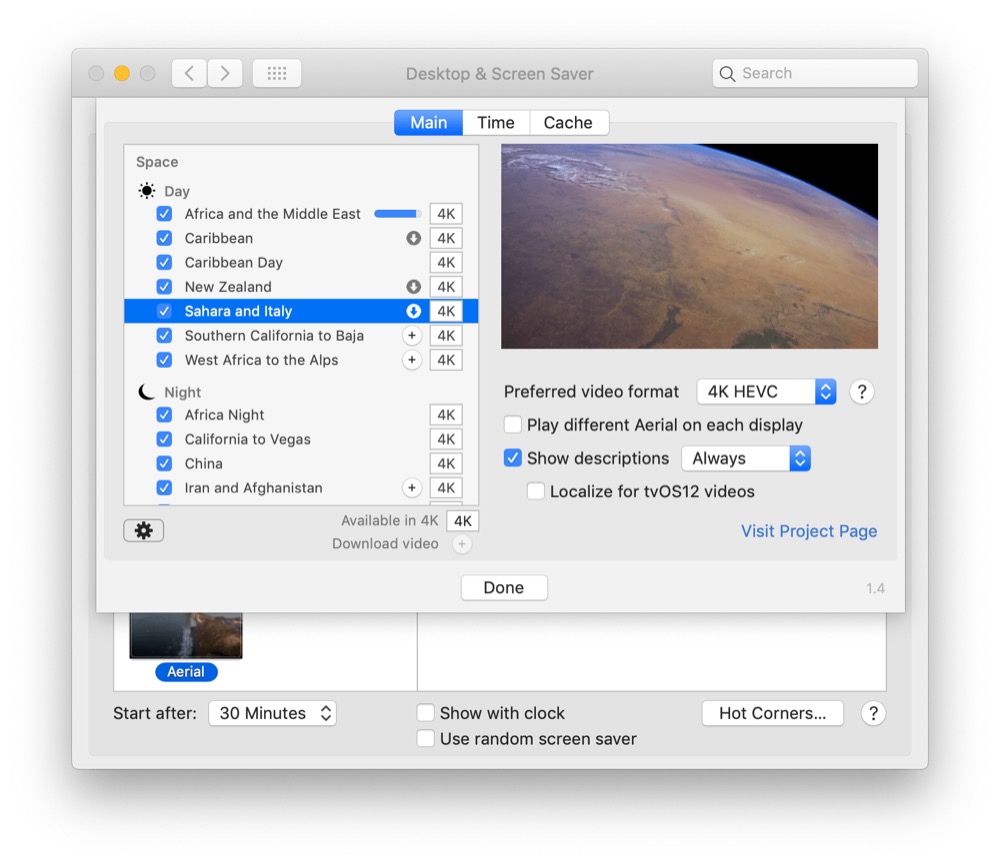Switch to the Cache tab
The height and width of the screenshot is (864, 1000).
(568, 123)
